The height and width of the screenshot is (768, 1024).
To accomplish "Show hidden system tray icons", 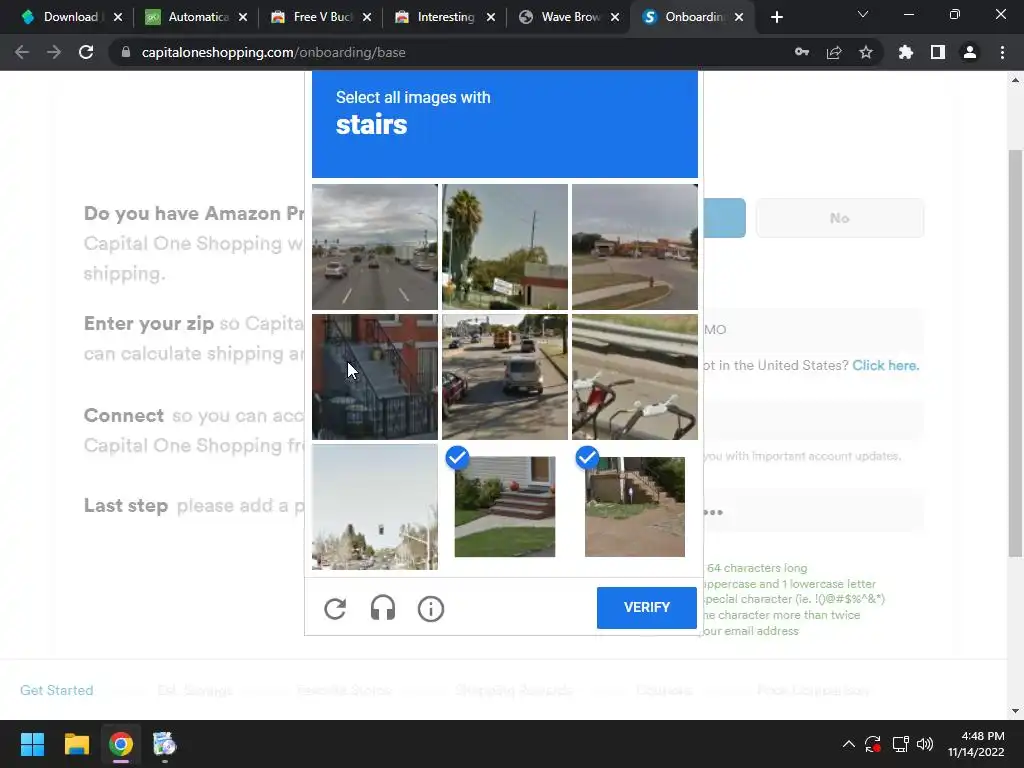I will [x=848, y=744].
